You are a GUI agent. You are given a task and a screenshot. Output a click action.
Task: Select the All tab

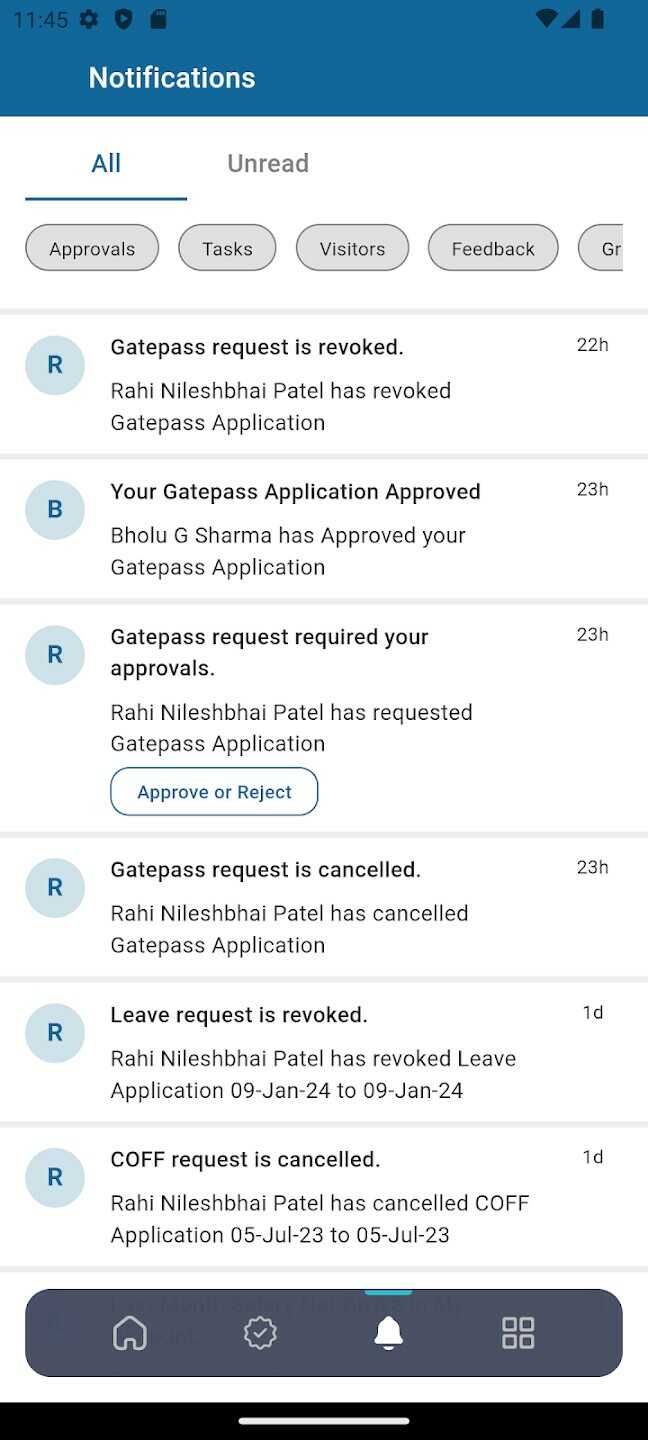tap(106, 163)
